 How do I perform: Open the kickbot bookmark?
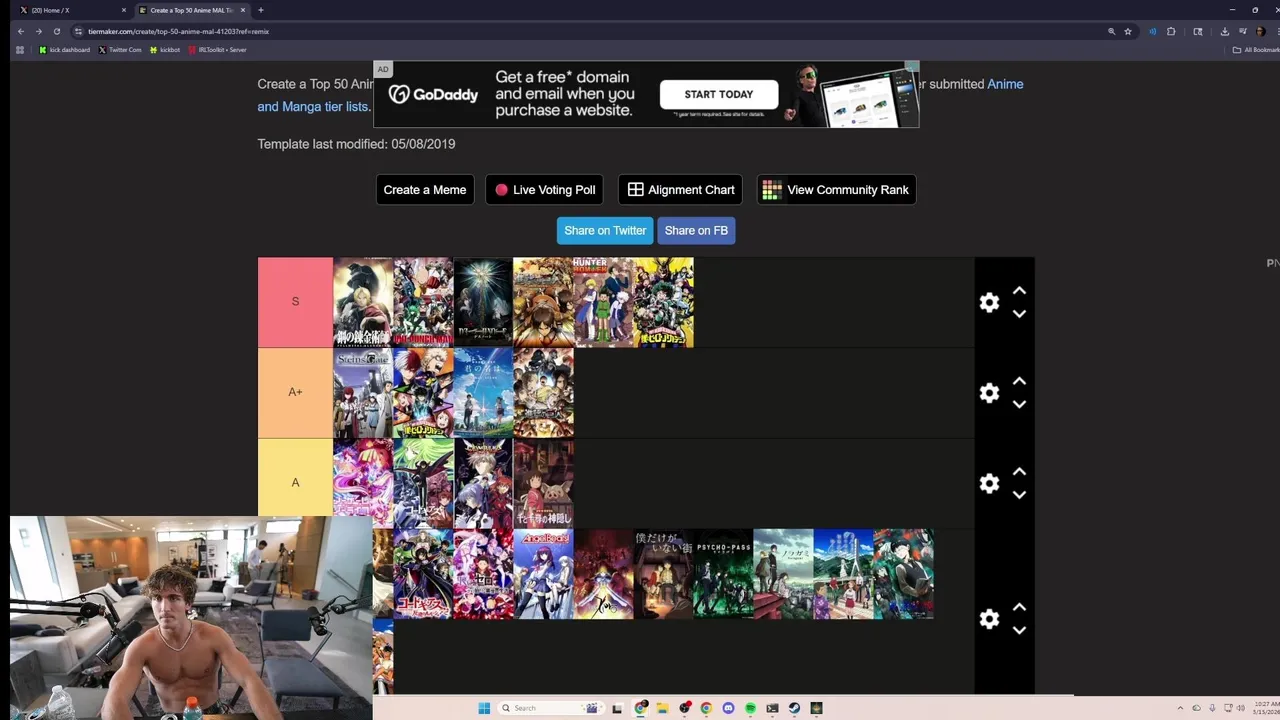165,50
